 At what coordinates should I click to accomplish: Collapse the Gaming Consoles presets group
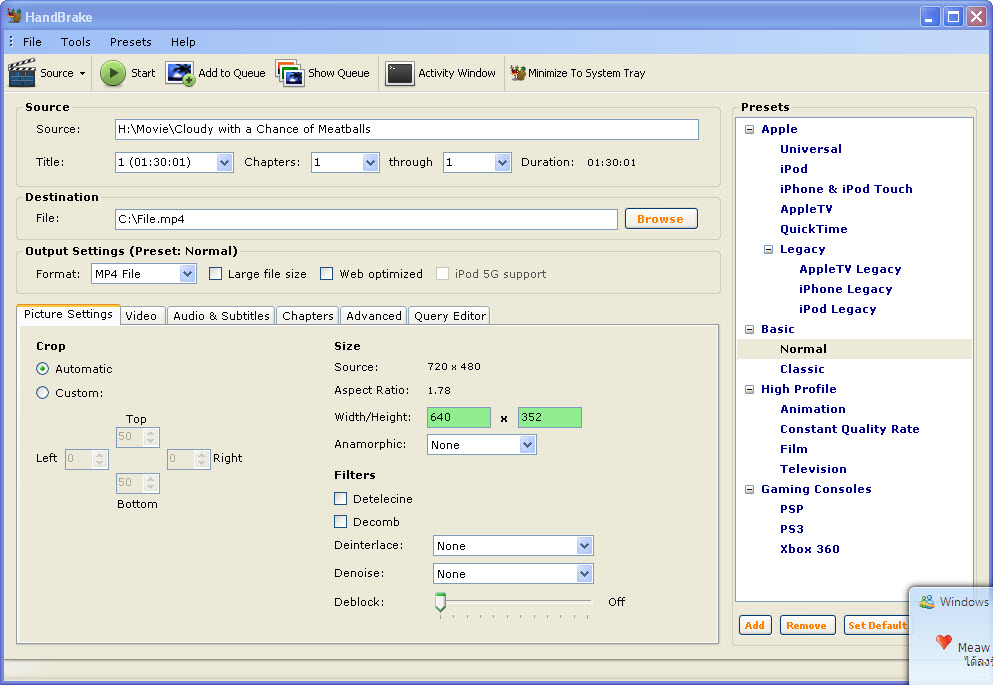point(749,489)
